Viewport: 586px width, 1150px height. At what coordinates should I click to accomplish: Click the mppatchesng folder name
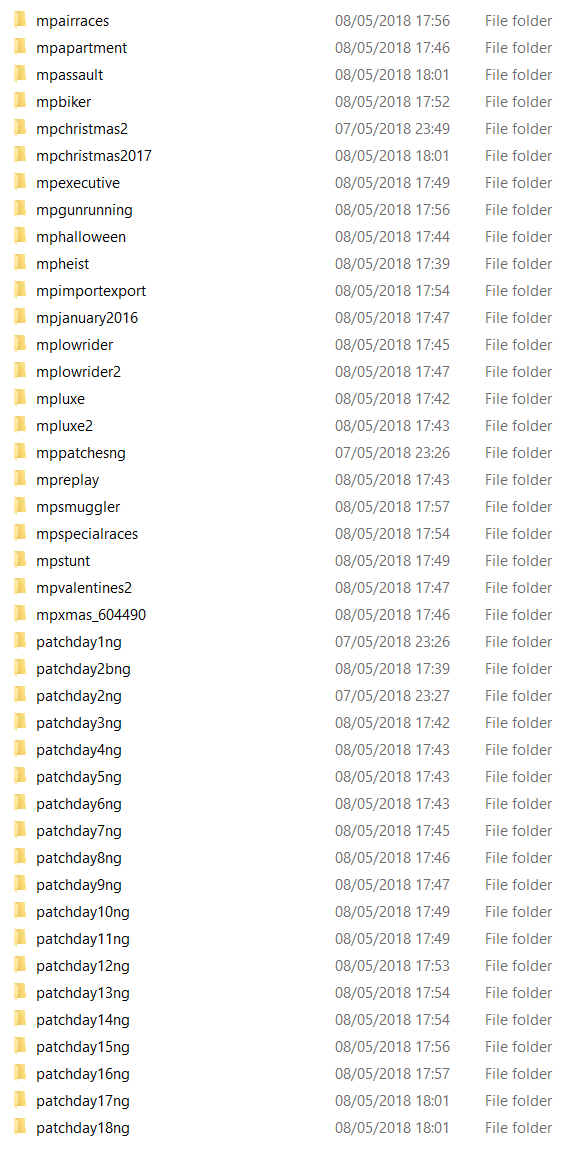81,453
